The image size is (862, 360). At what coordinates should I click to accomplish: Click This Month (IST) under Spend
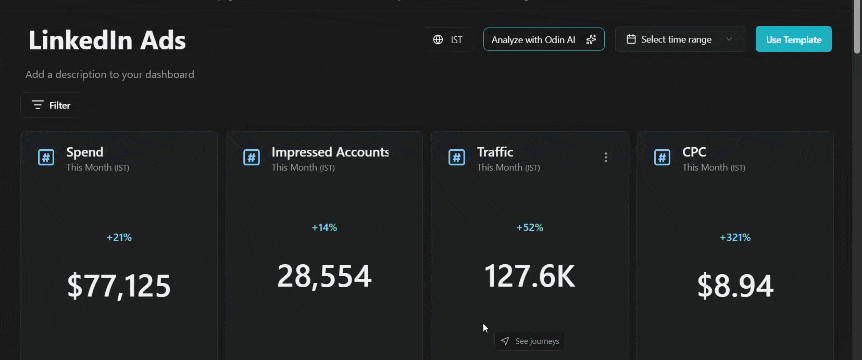(98, 168)
